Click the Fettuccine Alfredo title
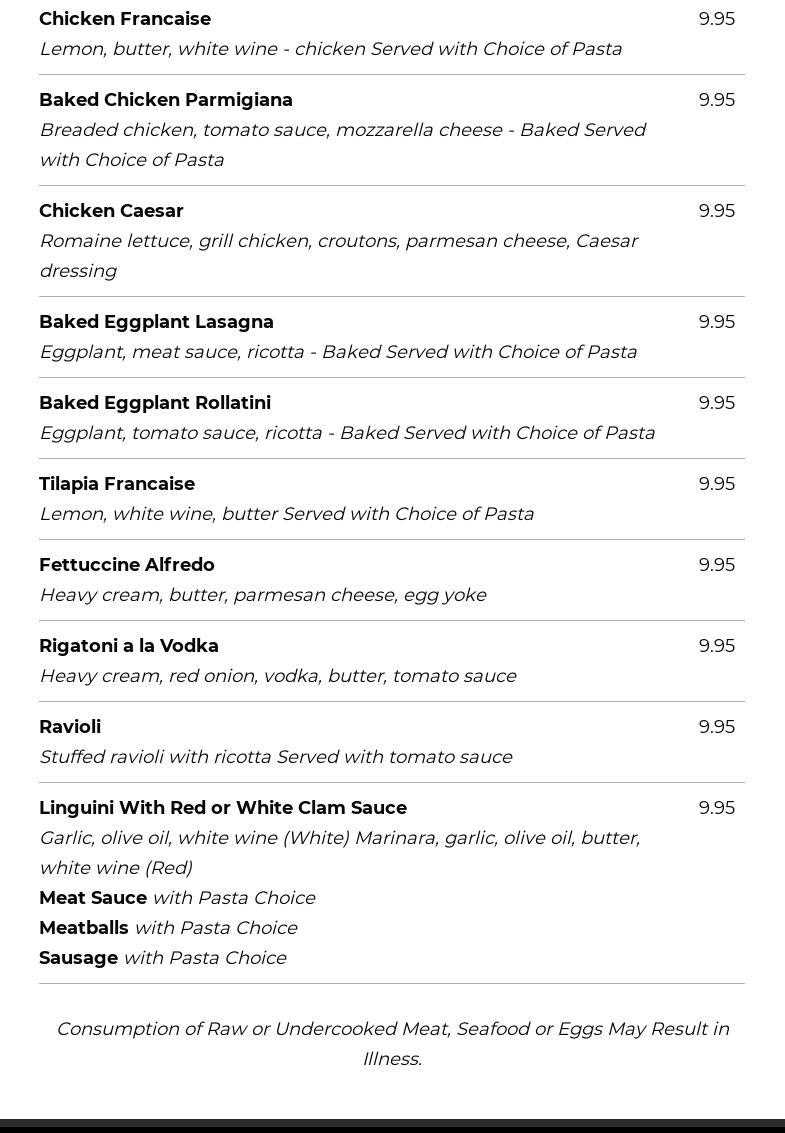785x1133 pixels. click(127, 565)
